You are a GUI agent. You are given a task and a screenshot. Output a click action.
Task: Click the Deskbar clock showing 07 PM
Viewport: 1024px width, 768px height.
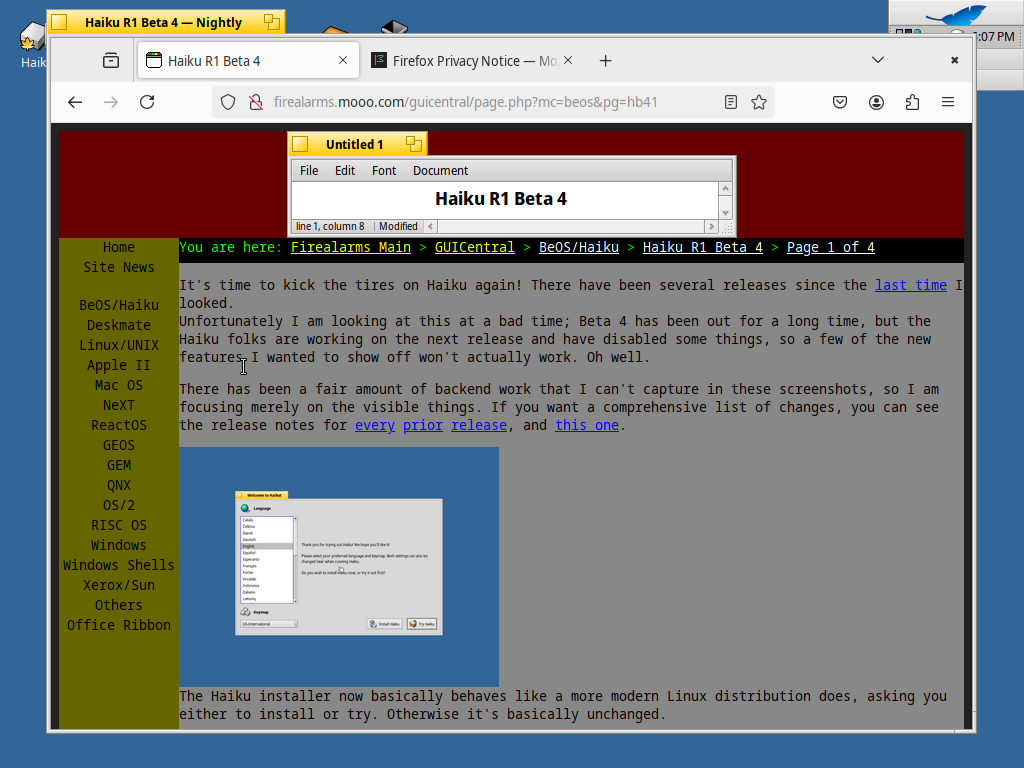995,37
